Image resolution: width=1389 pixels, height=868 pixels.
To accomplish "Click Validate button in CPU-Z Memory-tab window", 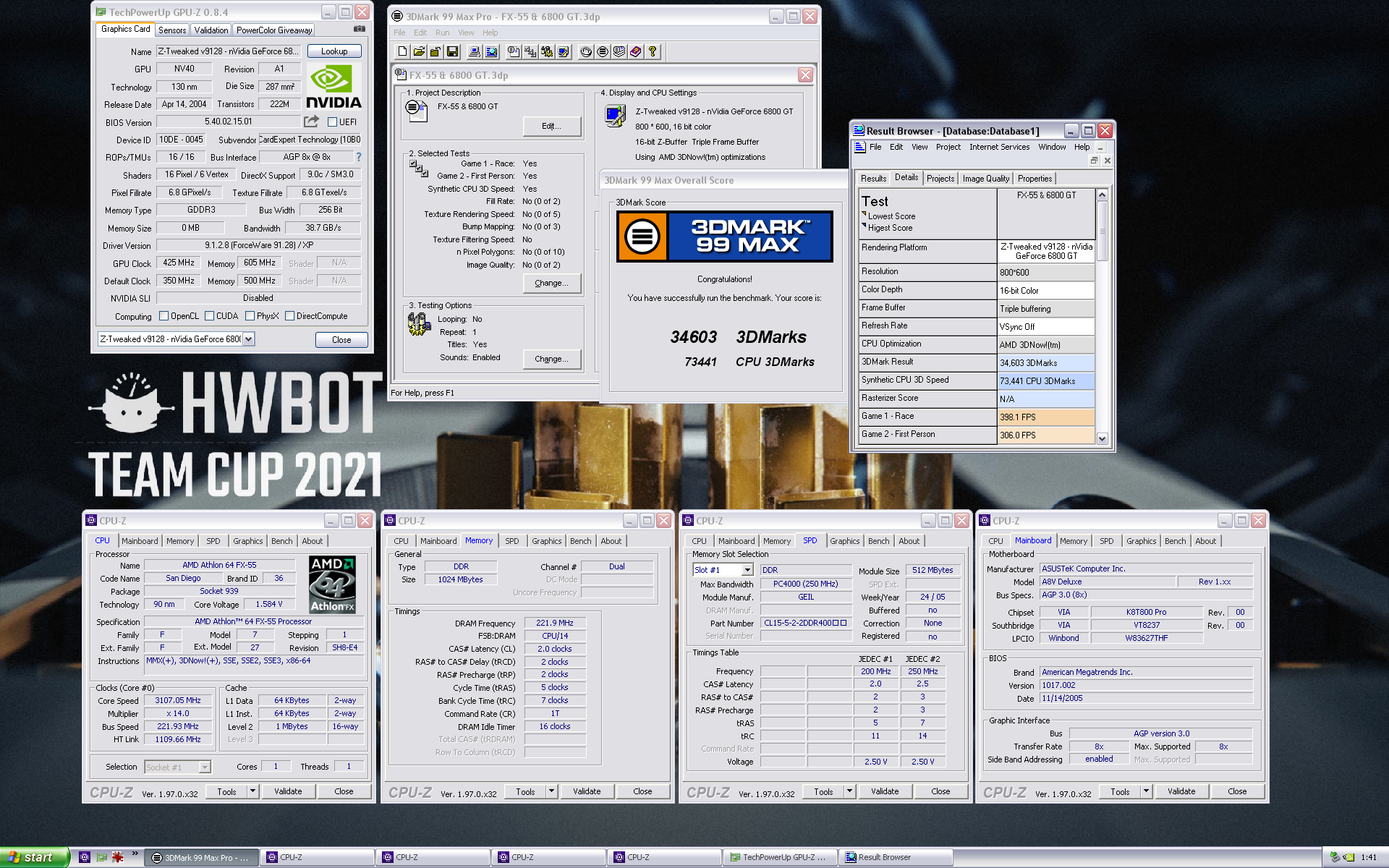I will click(587, 791).
